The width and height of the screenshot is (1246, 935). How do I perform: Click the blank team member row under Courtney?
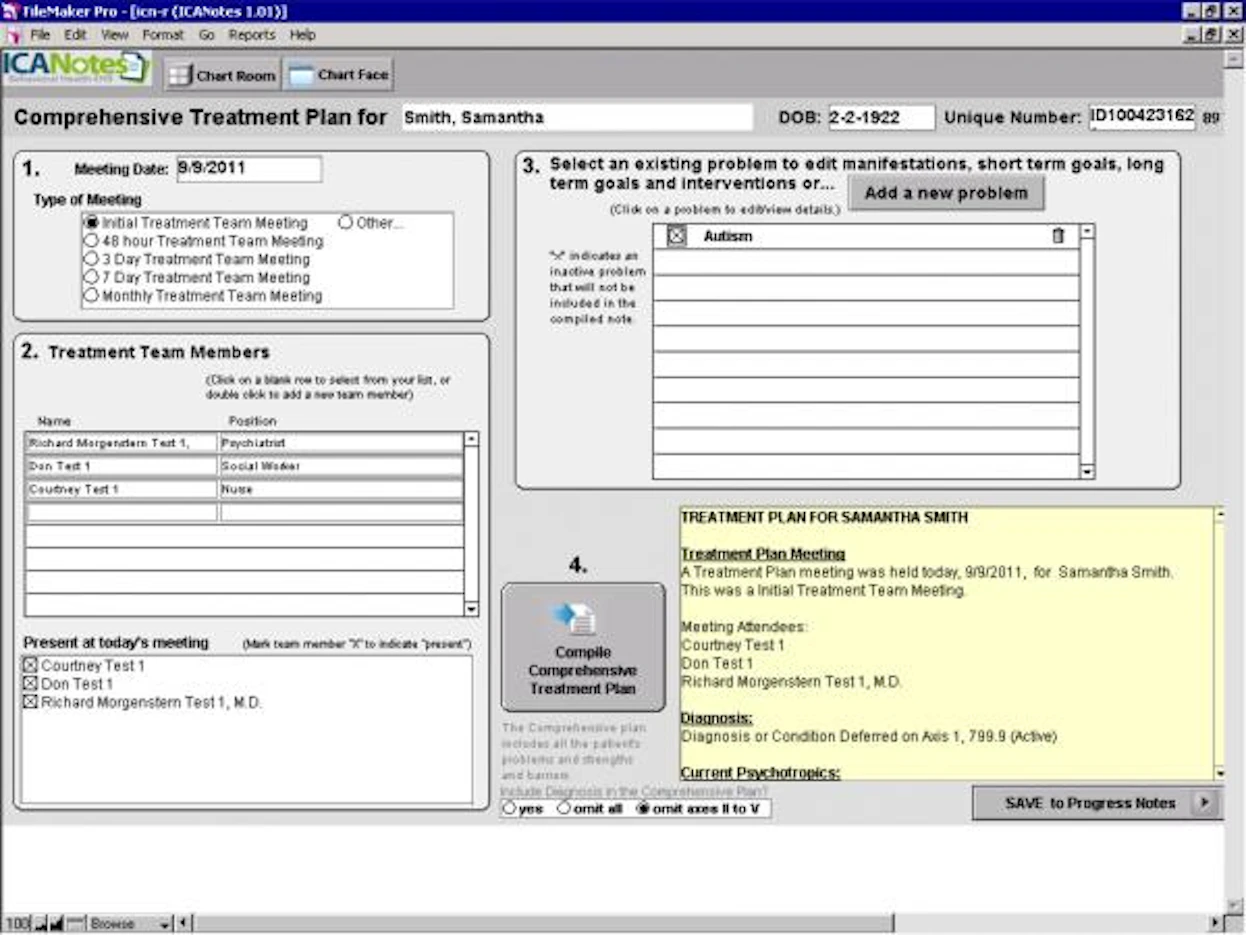[244, 513]
